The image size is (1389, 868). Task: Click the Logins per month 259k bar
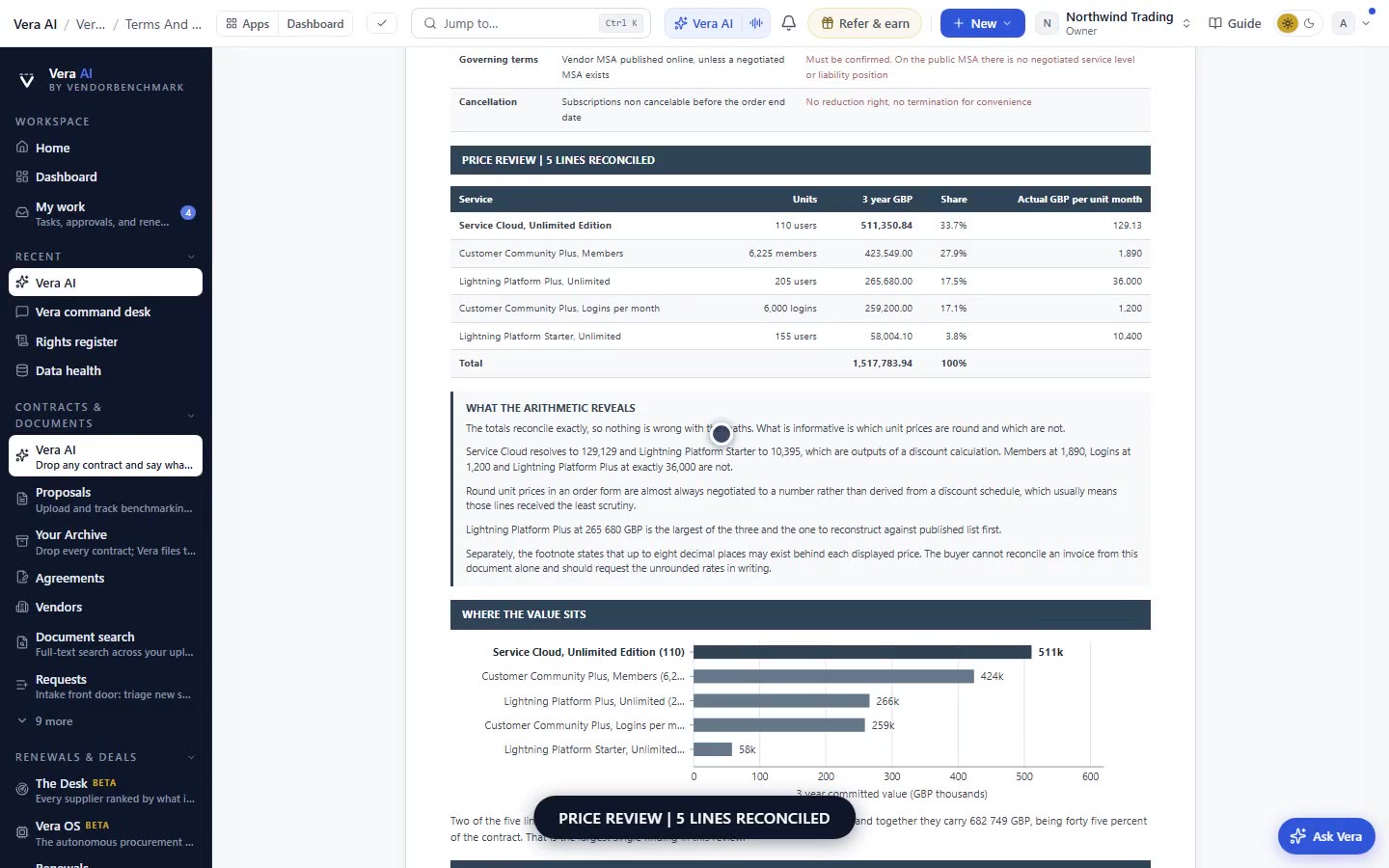click(x=779, y=725)
